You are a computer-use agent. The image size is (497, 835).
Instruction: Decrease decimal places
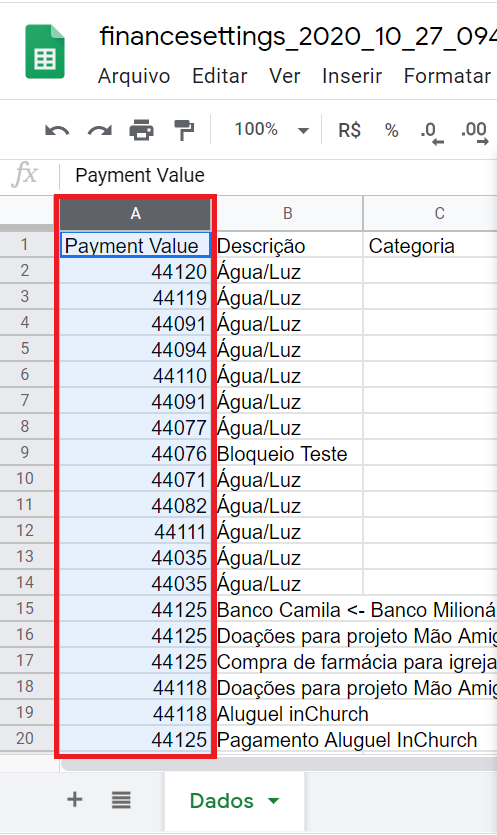pos(431,132)
